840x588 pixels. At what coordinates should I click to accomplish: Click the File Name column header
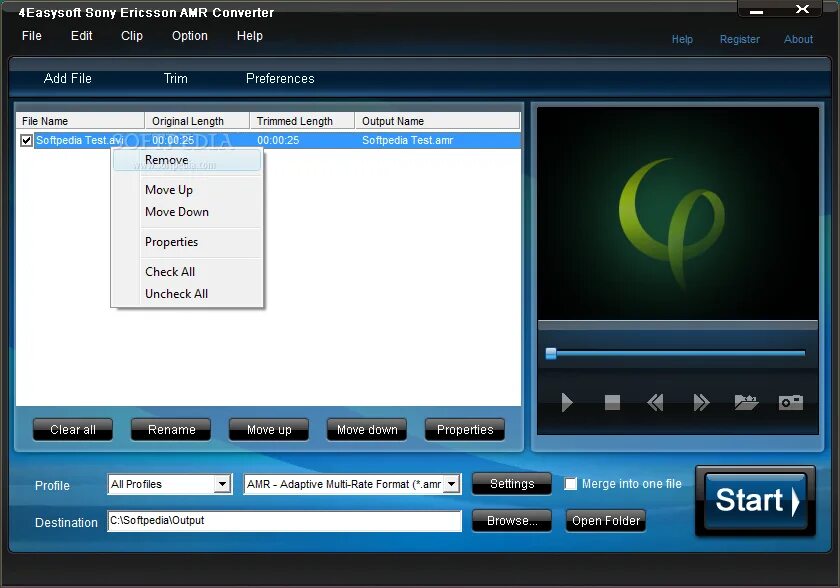[x=80, y=121]
